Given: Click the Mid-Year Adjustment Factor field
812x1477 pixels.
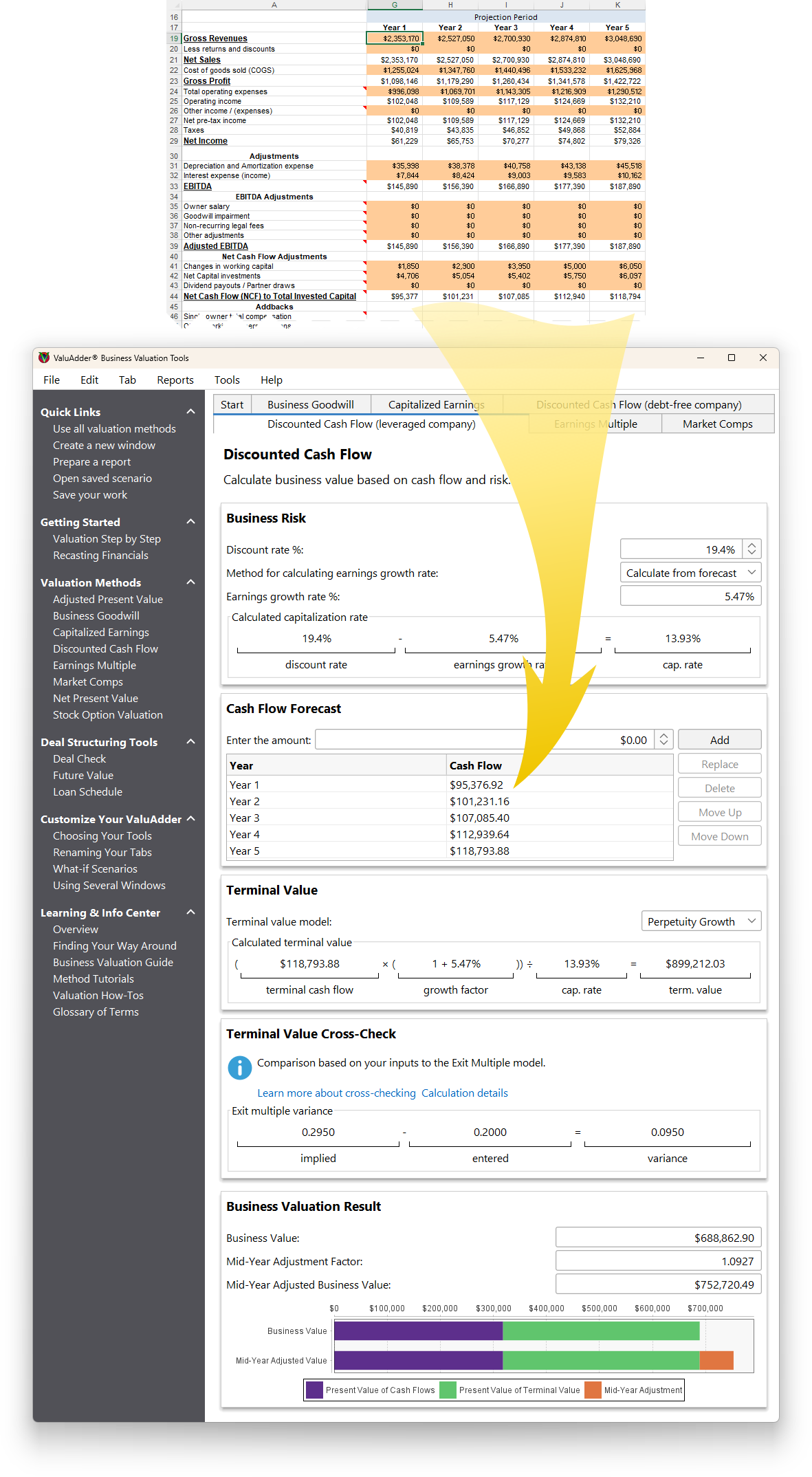Looking at the screenshot, I should 658,1260.
